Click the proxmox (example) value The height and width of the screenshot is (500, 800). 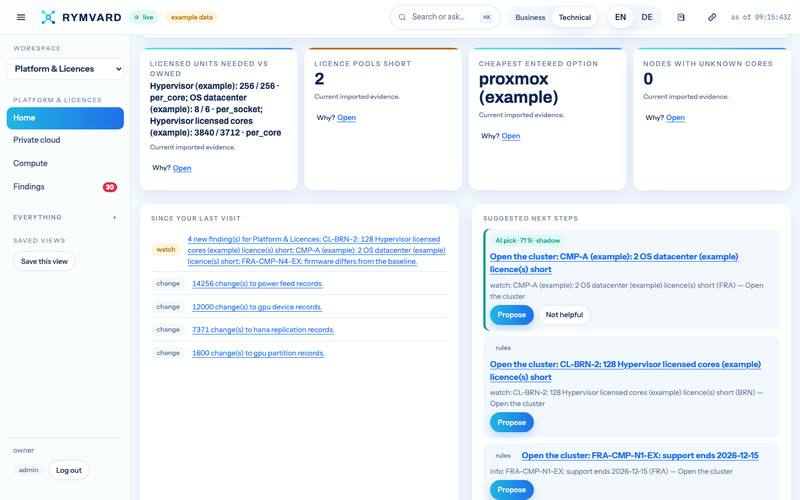518,88
